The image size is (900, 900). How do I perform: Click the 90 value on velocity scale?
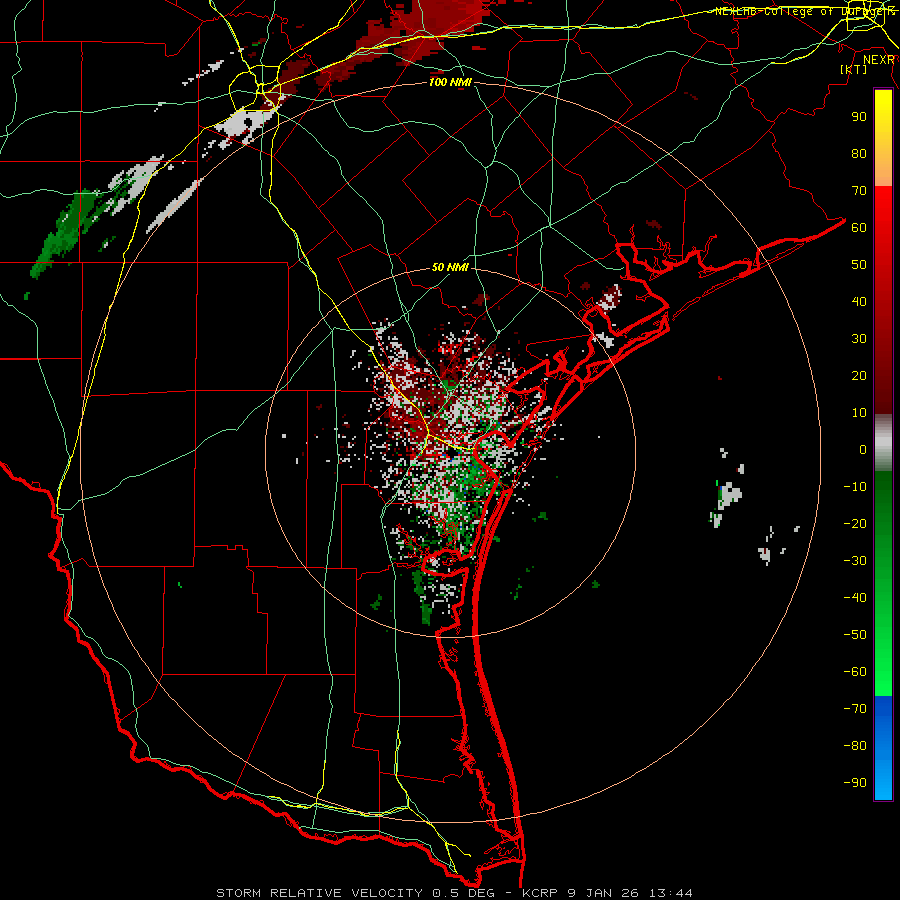(859, 117)
